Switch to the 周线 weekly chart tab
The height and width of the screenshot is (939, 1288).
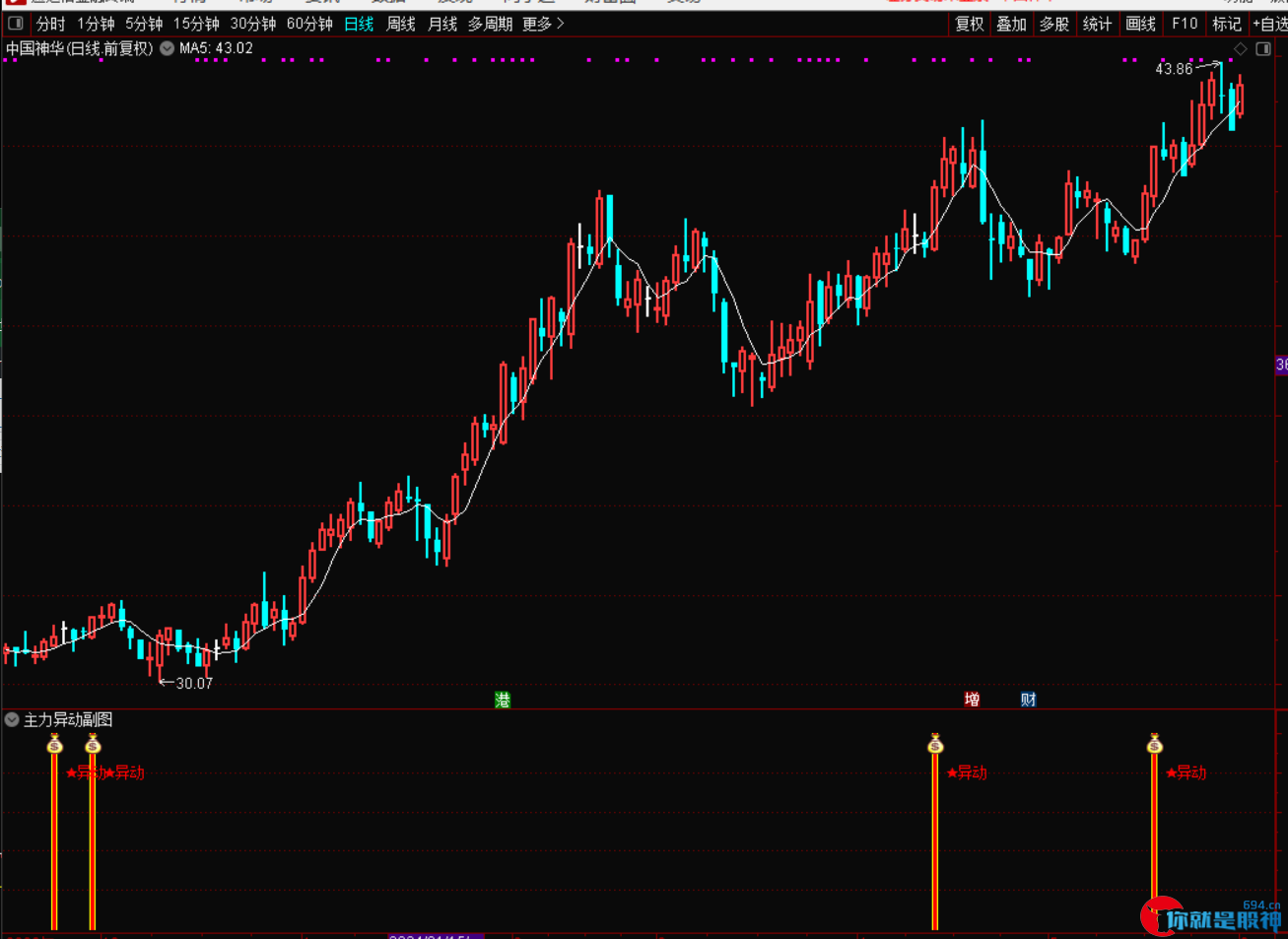coord(401,24)
